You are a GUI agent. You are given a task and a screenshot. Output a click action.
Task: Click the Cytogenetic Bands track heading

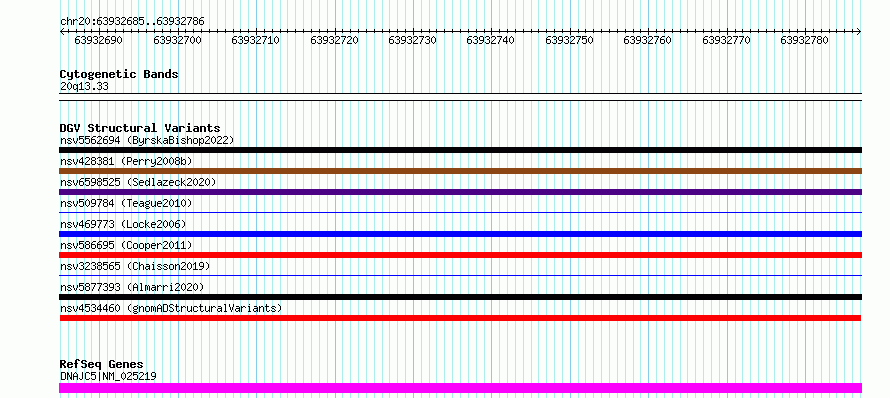click(x=119, y=74)
